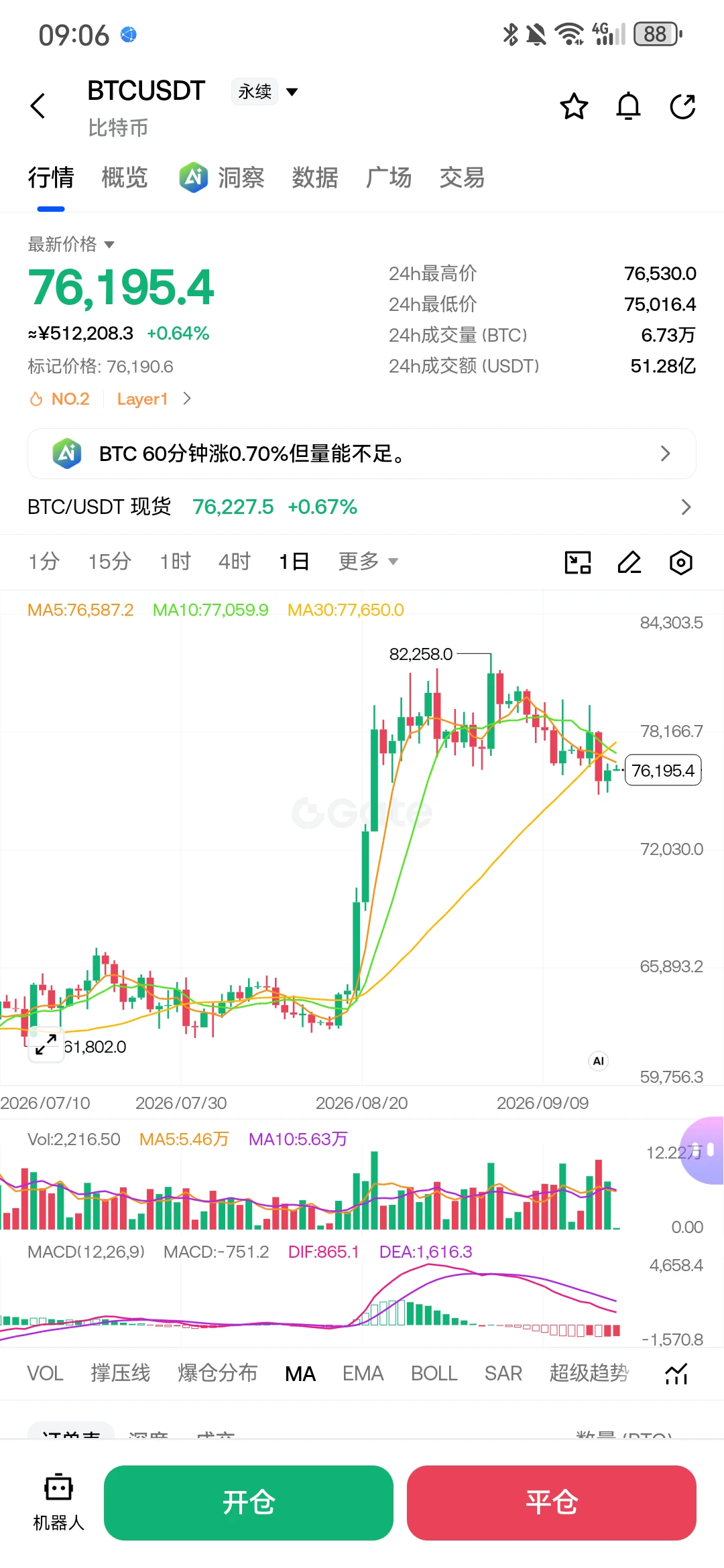Screen dimensions: 724x1568
Task: Tap Vol:2,216.50 volume label
Action: pos(74,1139)
